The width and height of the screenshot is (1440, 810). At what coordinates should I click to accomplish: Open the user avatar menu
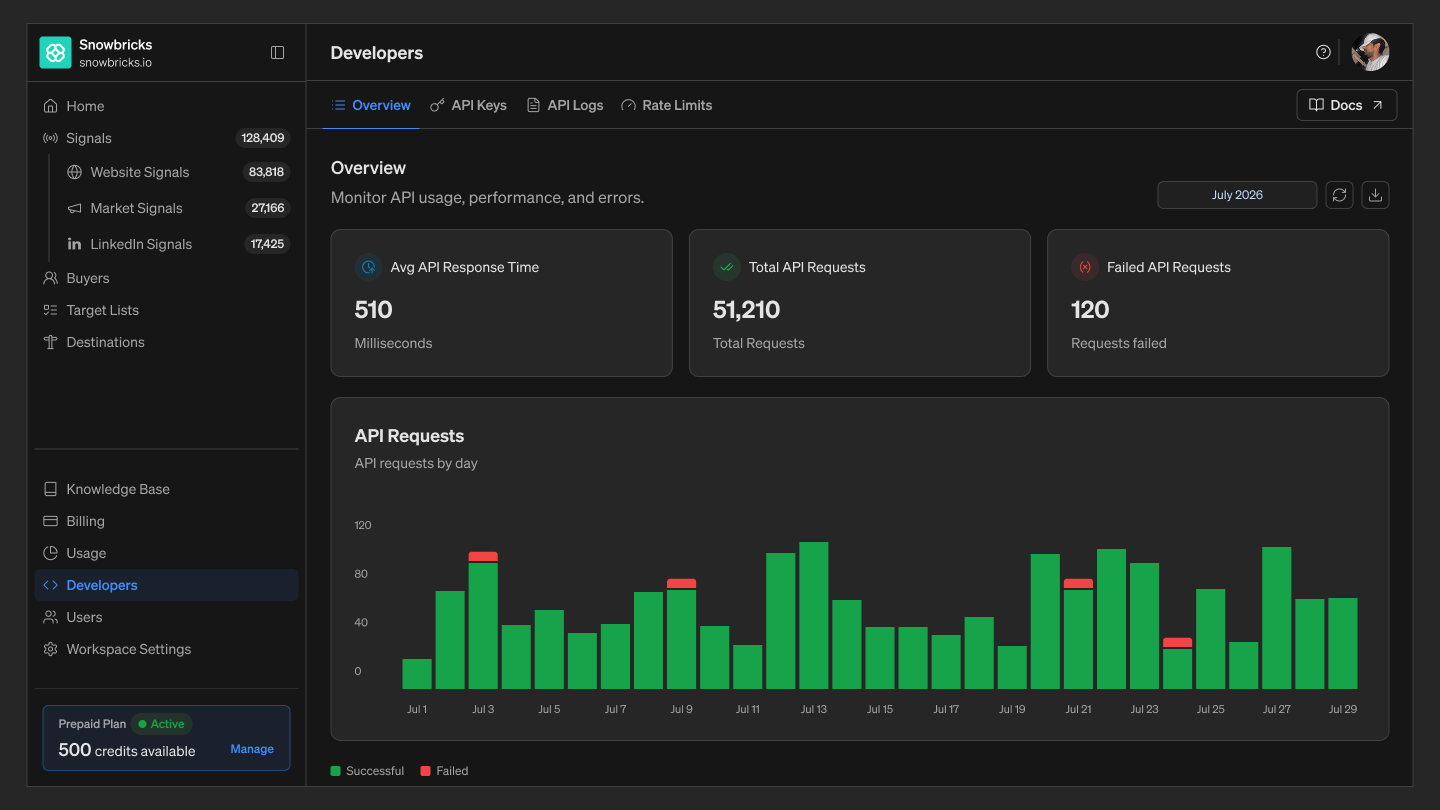click(x=1370, y=52)
